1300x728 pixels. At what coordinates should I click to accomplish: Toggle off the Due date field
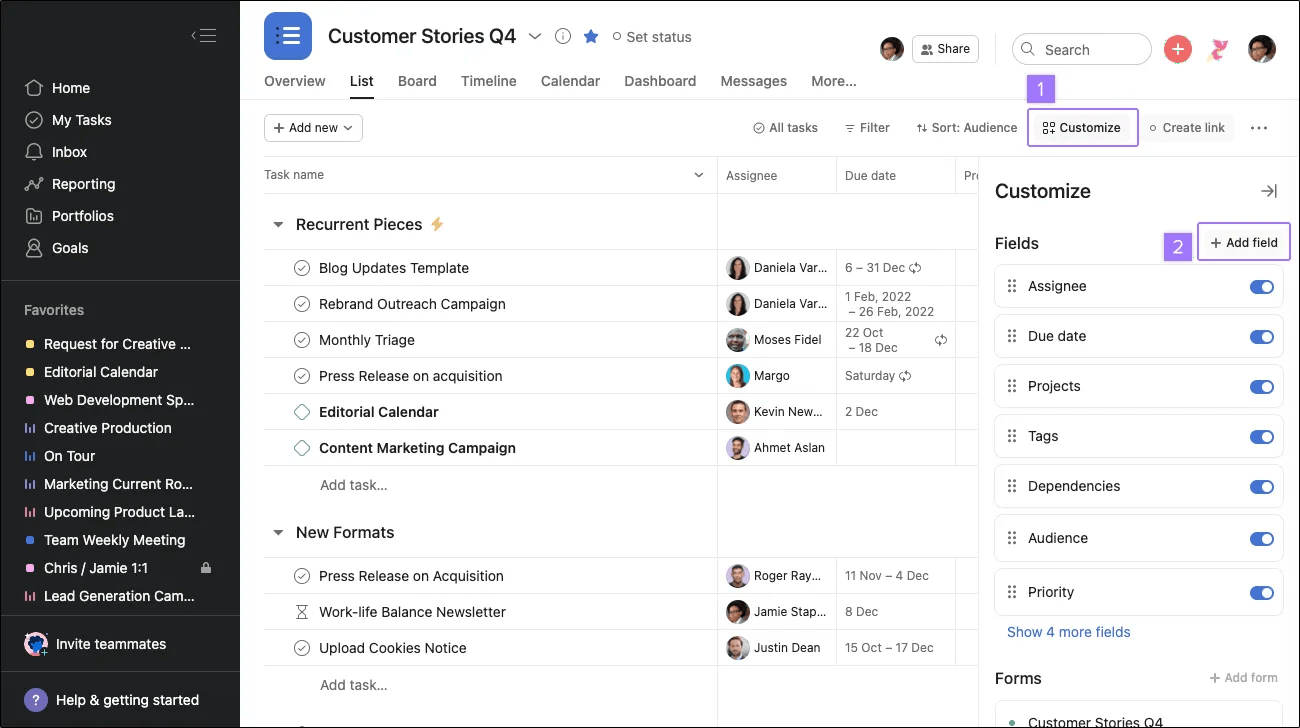pyautogui.click(x=1261, y=337)
